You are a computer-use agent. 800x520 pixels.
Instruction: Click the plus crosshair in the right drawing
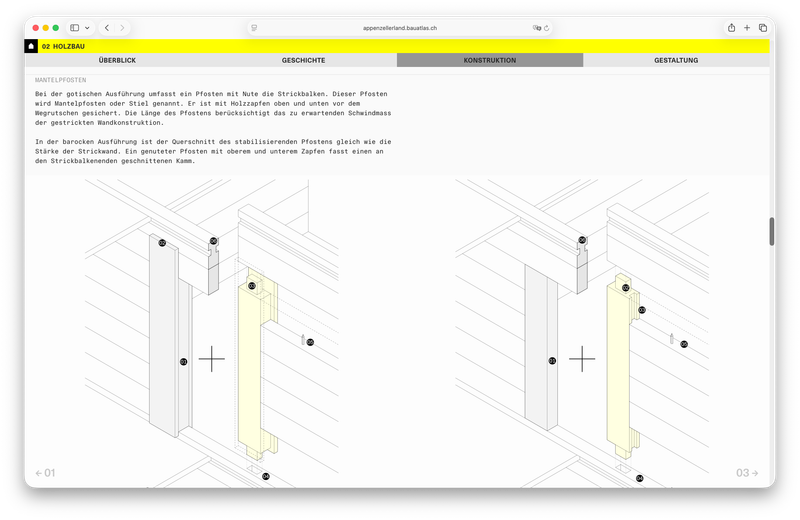coord(582,358)
